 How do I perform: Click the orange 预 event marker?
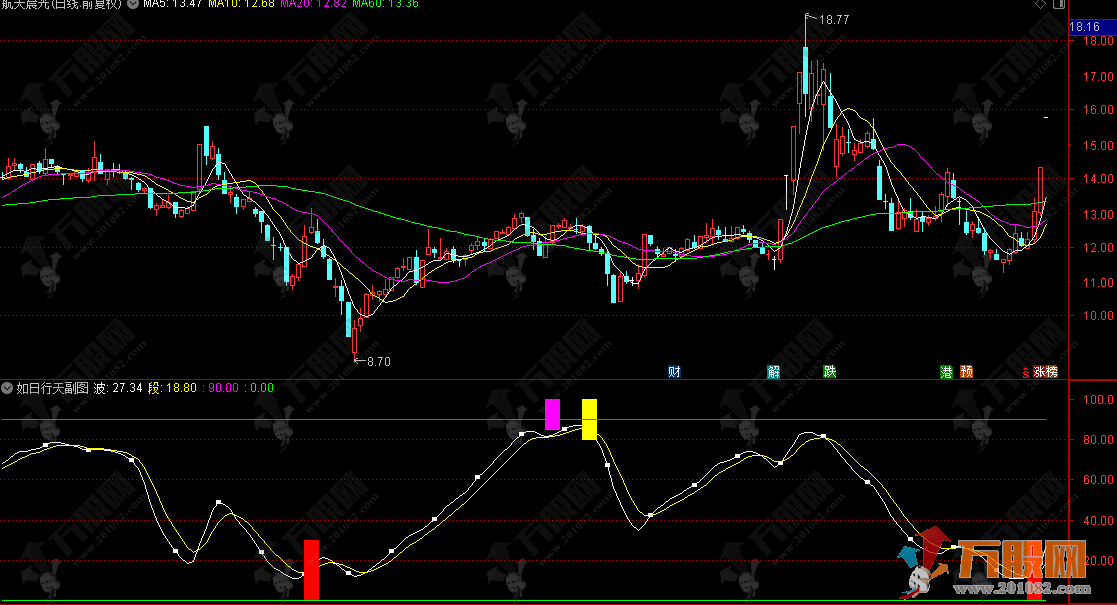pyautogui.click(x=967, y=371)
